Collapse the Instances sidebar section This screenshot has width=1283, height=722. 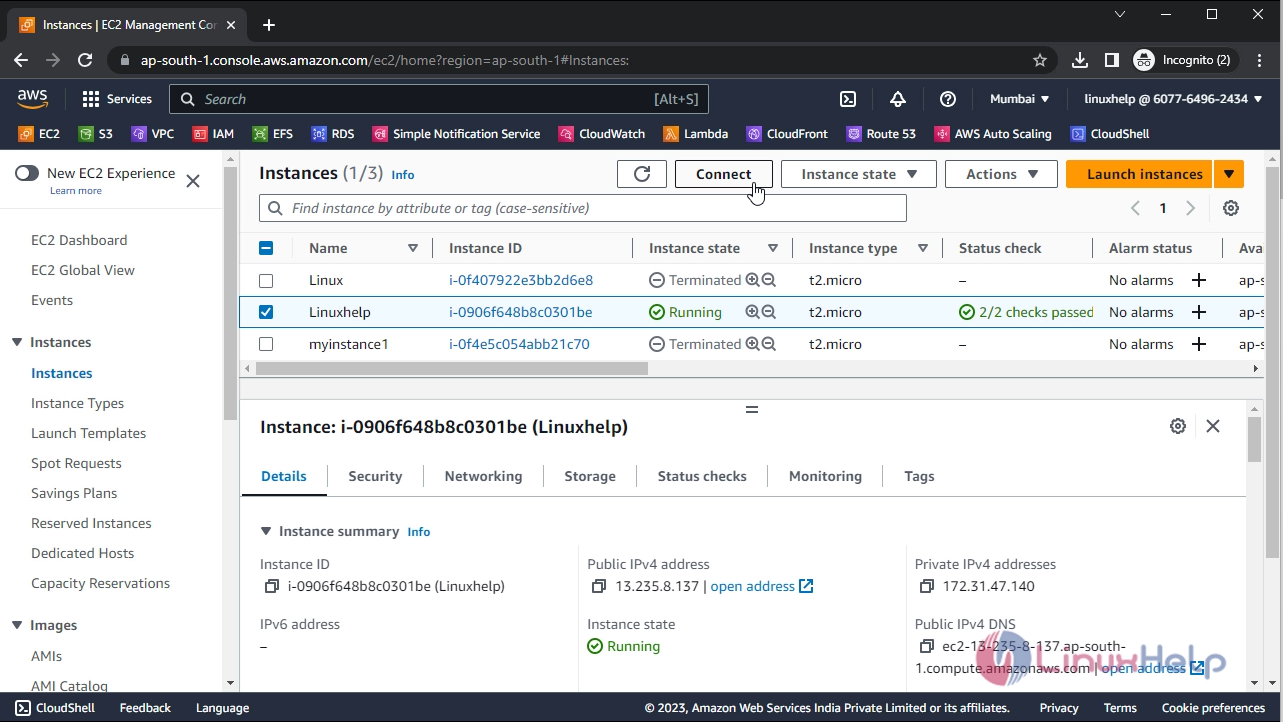click(17, 342)
